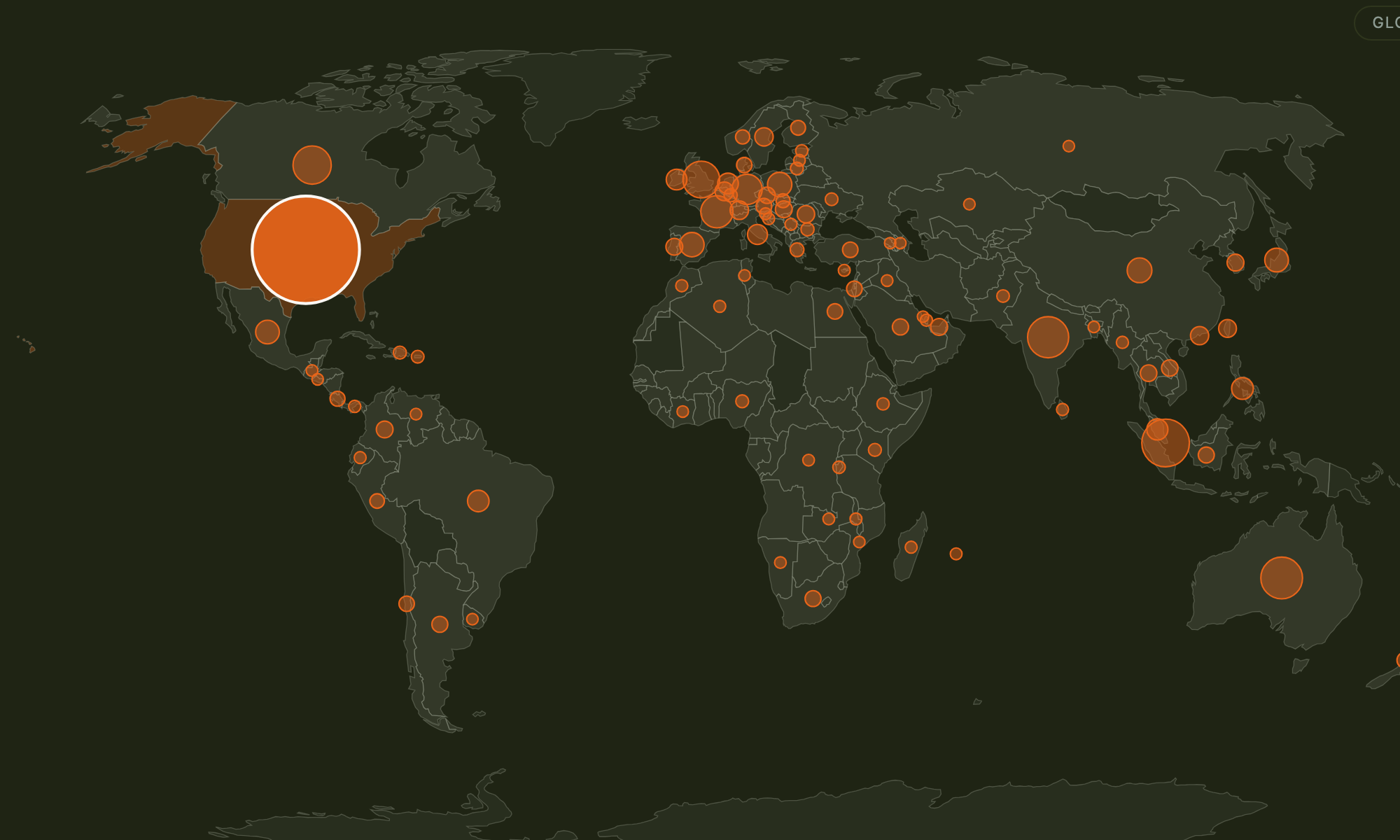Select the Namibia bubble
This screenshot has width=1400, height=840.
click(780, 563)
